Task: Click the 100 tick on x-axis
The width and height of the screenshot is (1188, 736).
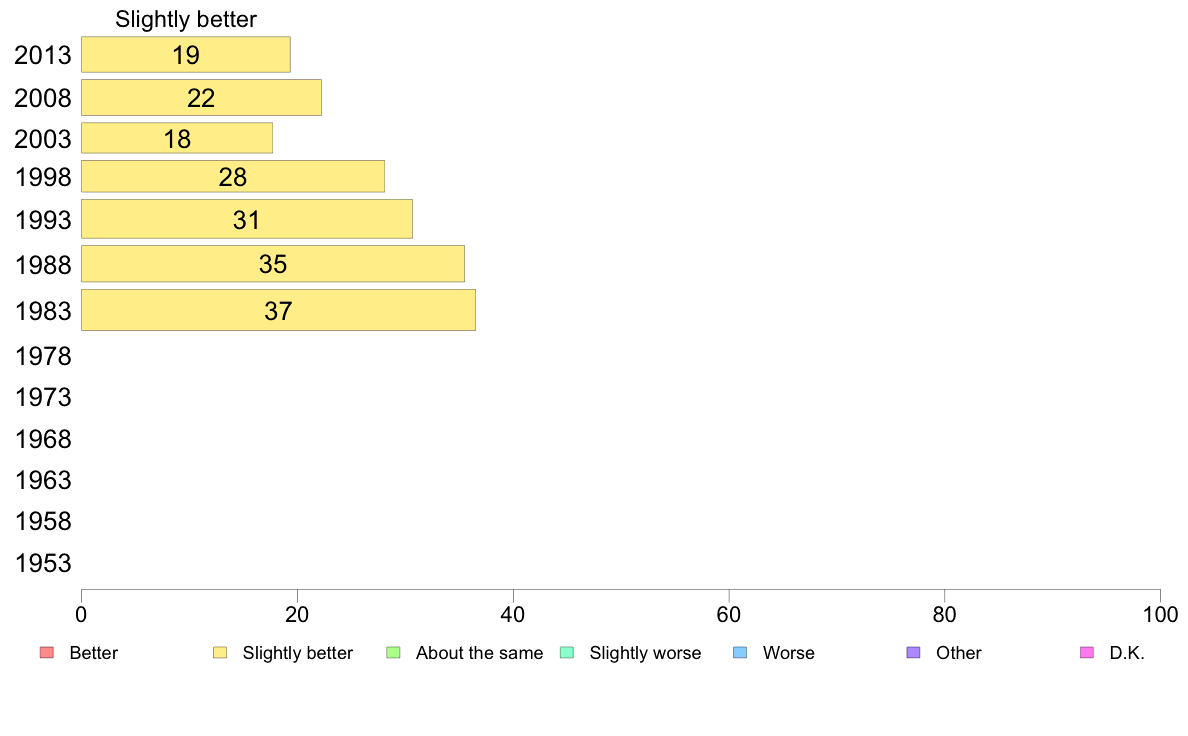Action: point(1160,615)
